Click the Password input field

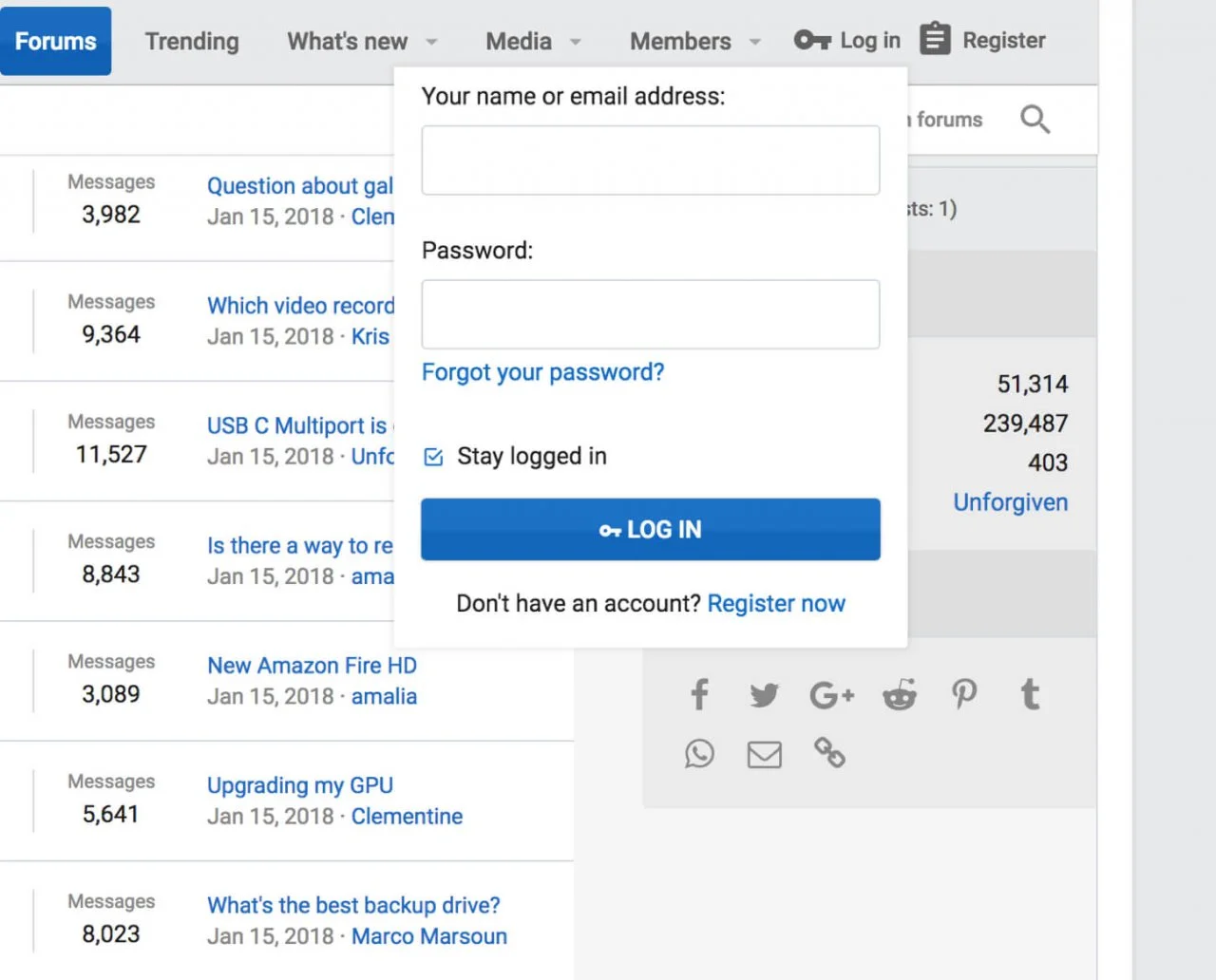(650, 314)
